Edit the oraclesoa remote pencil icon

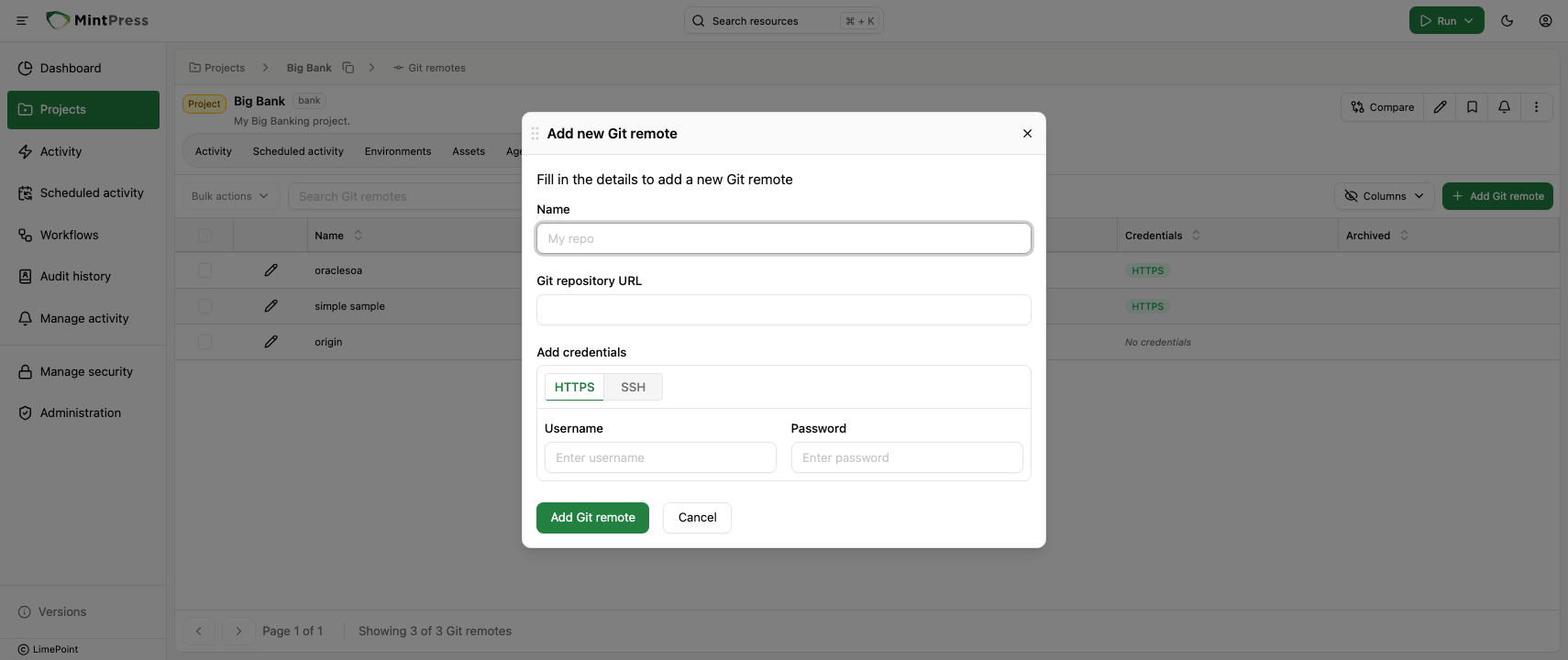click(271, 270)
